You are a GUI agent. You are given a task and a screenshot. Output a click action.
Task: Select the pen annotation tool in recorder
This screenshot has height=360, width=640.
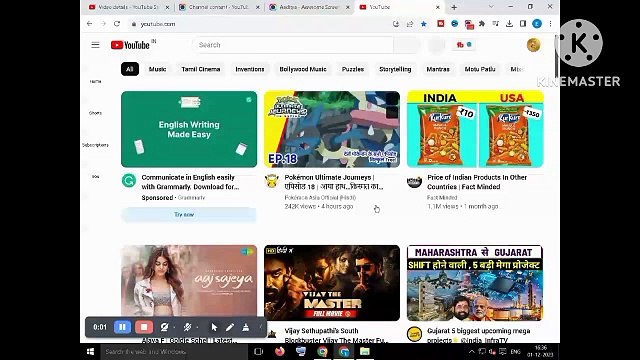(230, 327)
